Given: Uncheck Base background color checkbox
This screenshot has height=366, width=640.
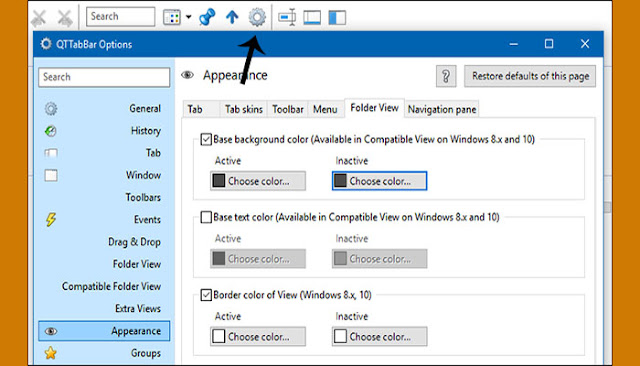Looking at the screenshot, I should (206, 140).
